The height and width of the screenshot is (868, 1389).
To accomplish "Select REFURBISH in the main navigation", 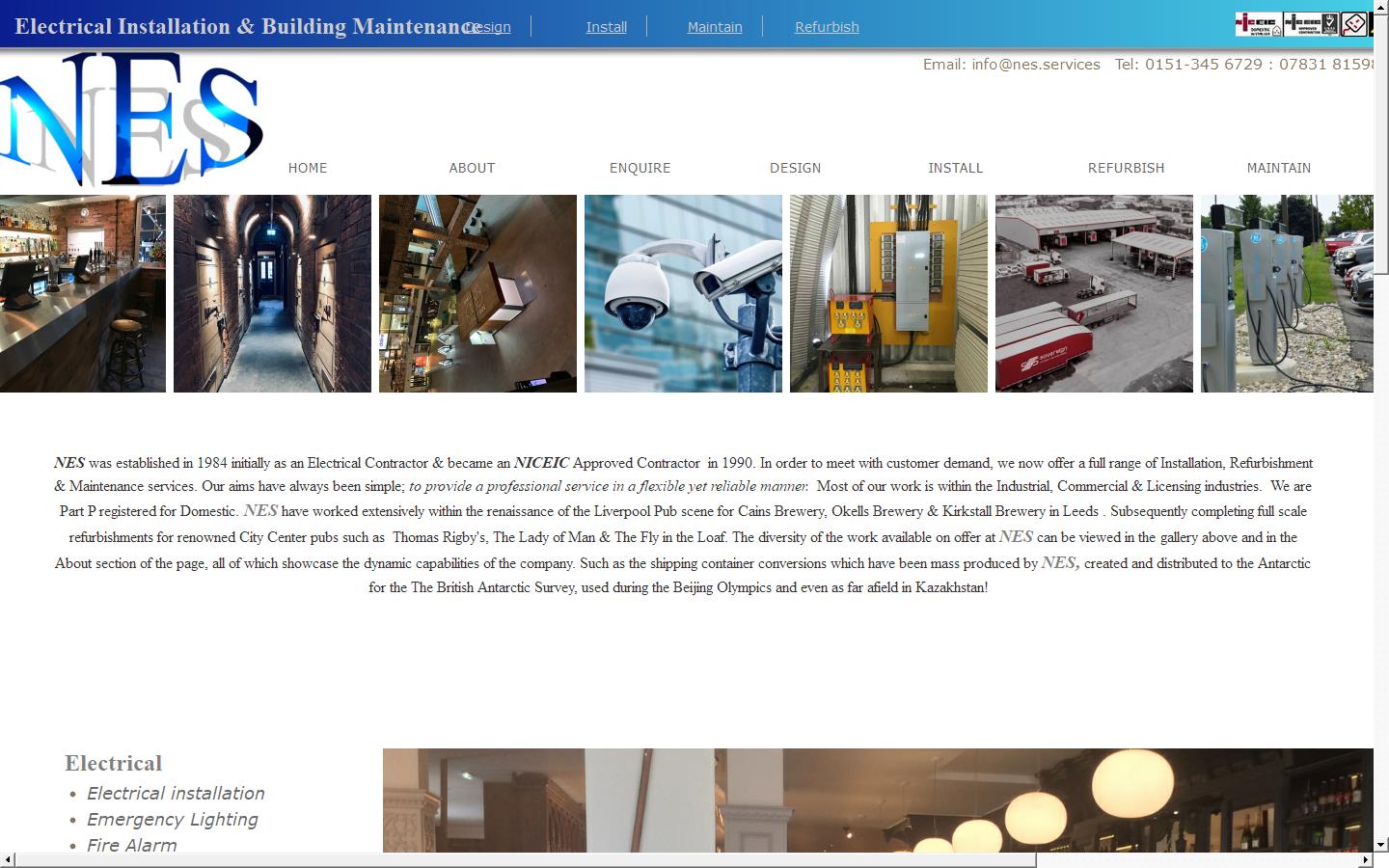I will (x=1126, y=168).
